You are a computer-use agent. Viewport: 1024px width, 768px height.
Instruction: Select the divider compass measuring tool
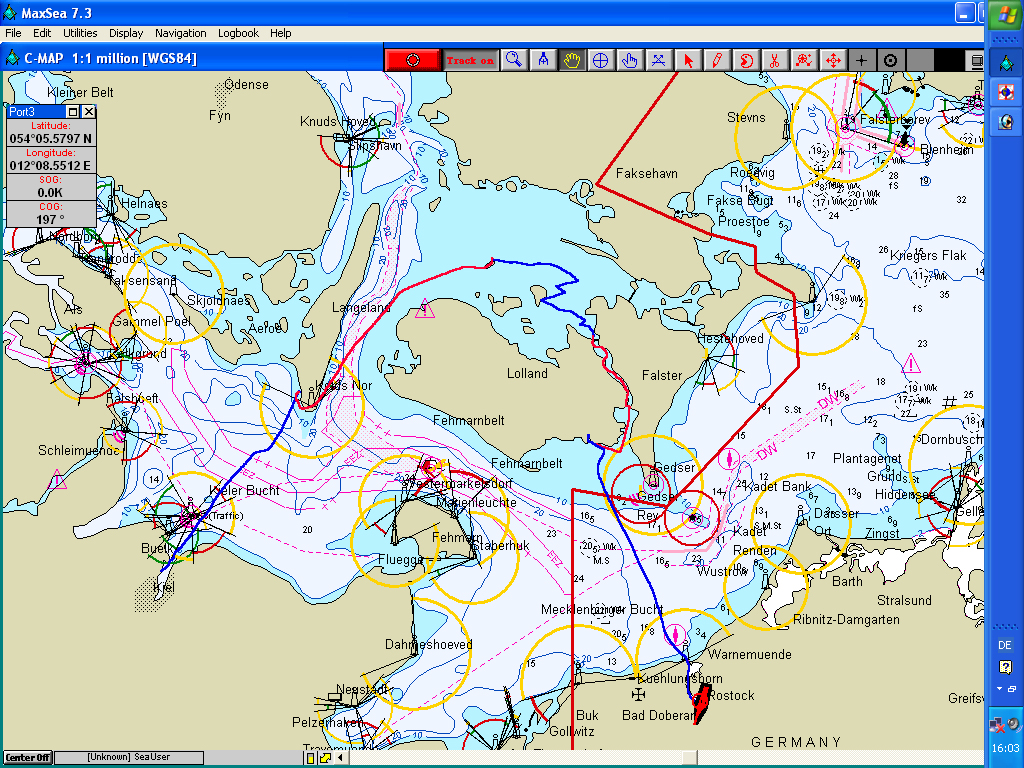[543, 60]
